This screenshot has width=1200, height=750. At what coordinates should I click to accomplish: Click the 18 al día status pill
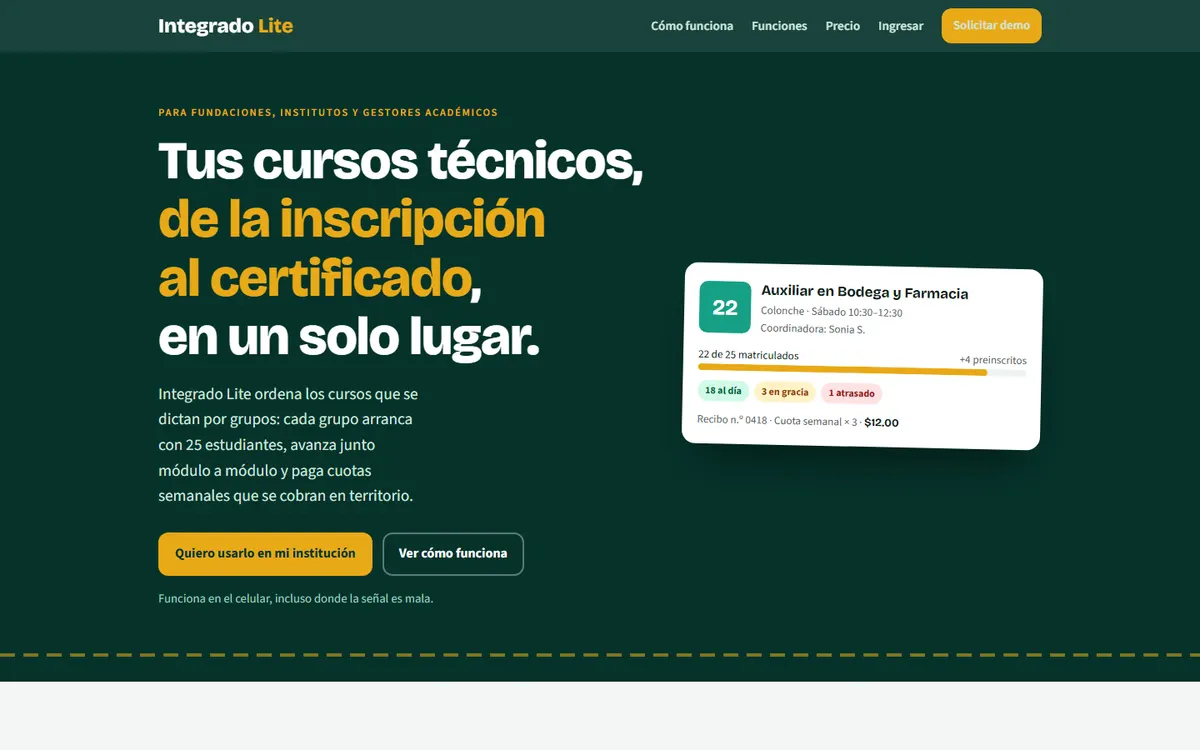click(723, 391)
